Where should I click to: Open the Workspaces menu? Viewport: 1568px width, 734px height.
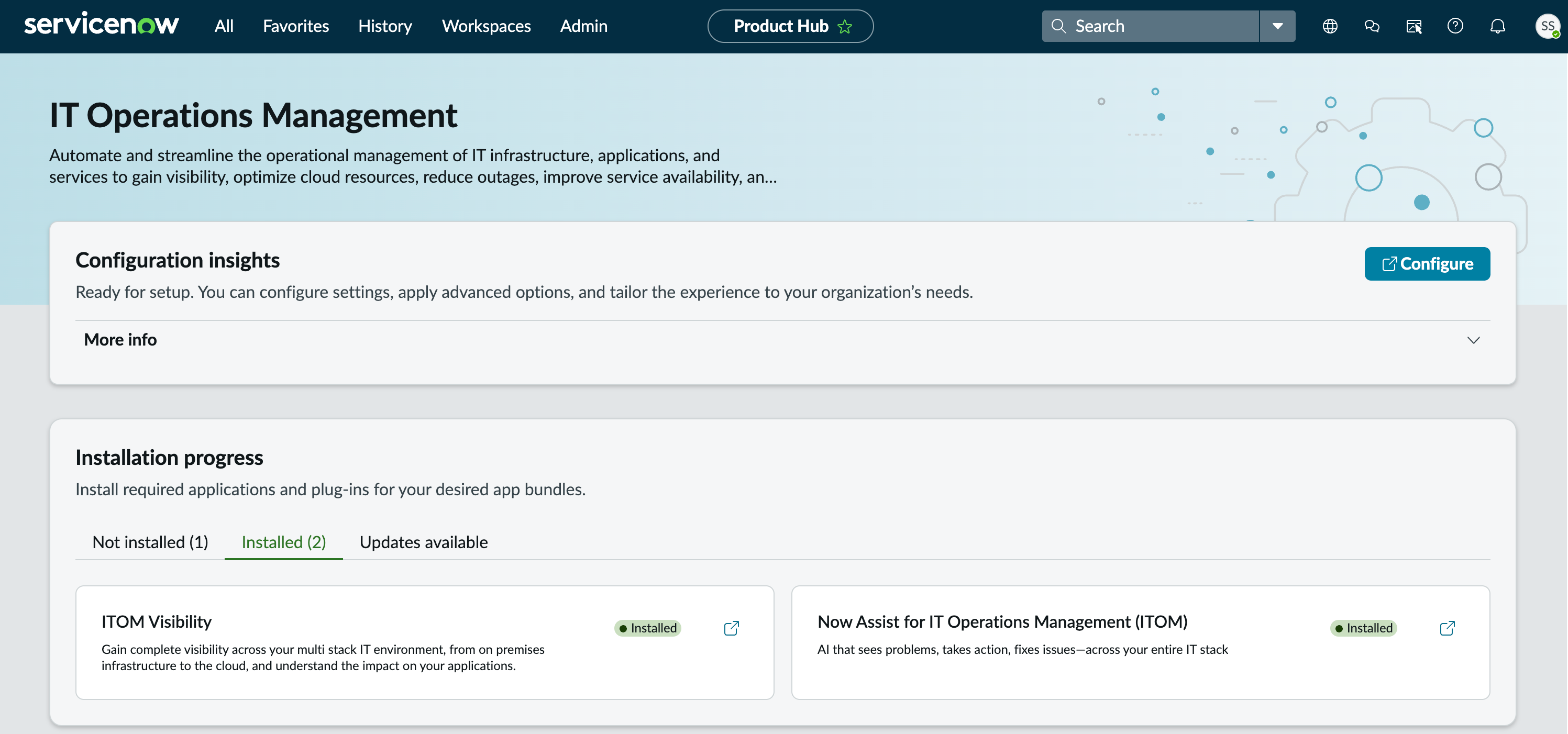[487, 26]
